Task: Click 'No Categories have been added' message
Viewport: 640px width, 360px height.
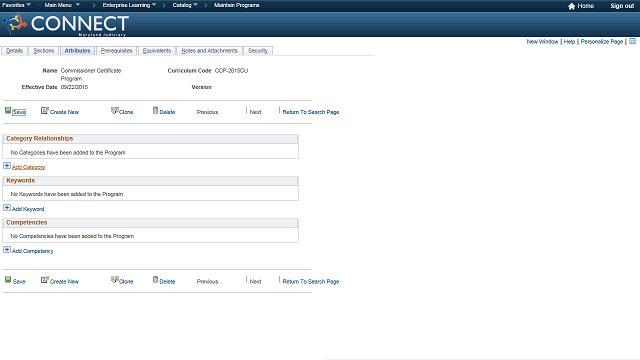Action: 68,153
